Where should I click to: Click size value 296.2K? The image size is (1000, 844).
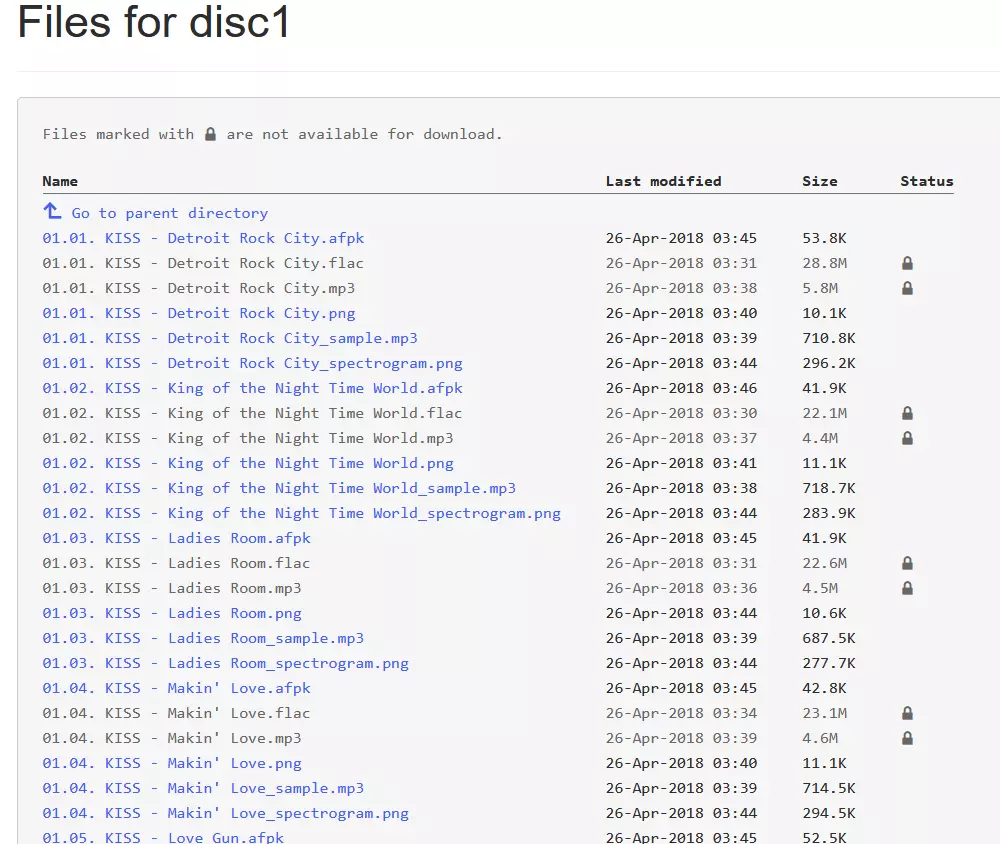[828, 363]
